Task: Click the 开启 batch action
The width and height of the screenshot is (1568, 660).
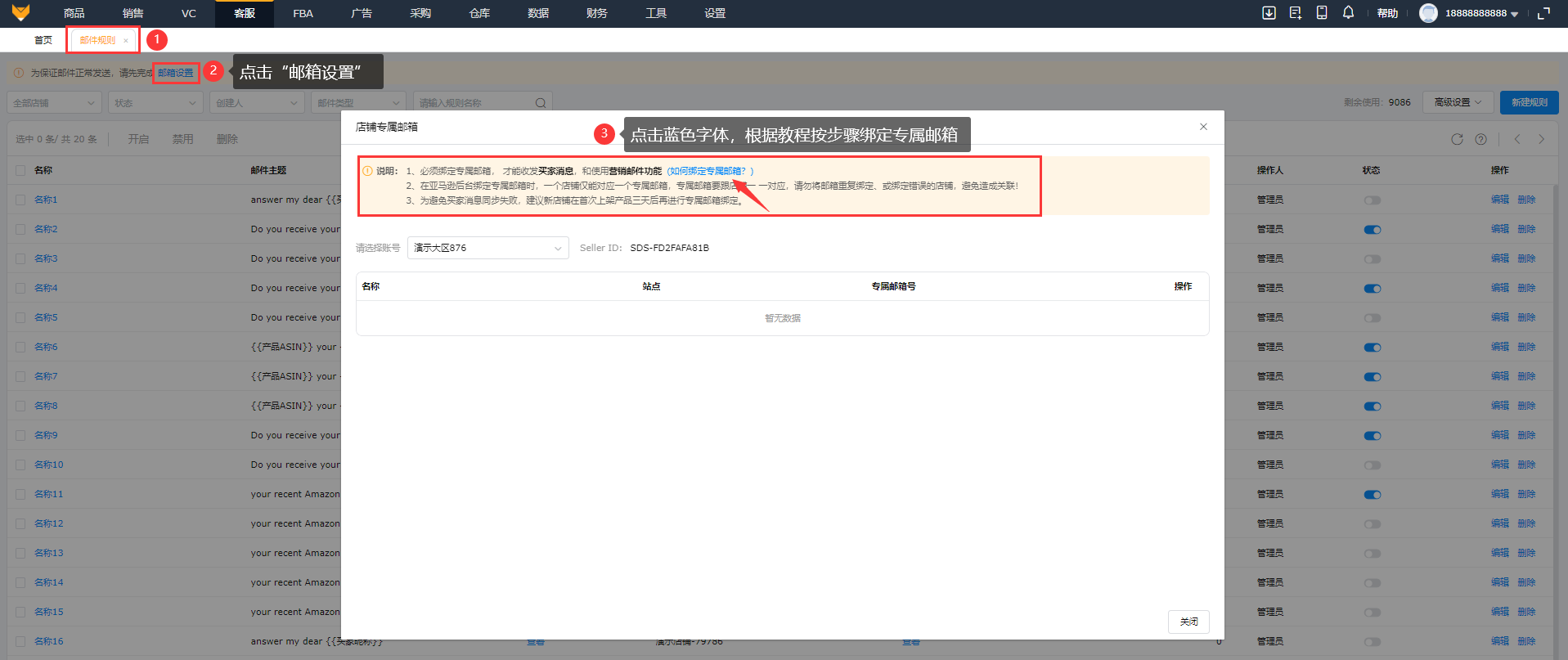Action: 138,139
